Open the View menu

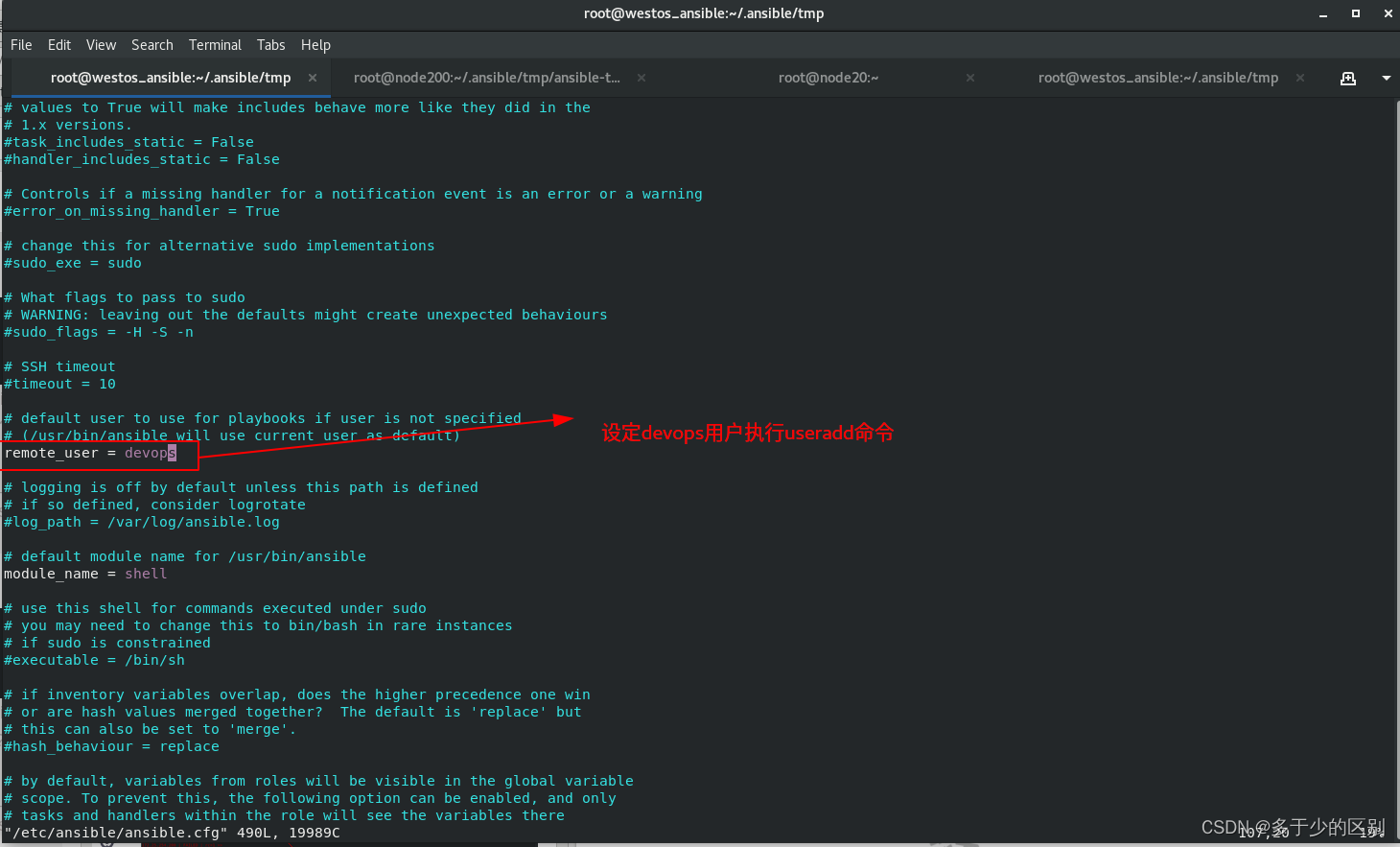coord(101,45)
